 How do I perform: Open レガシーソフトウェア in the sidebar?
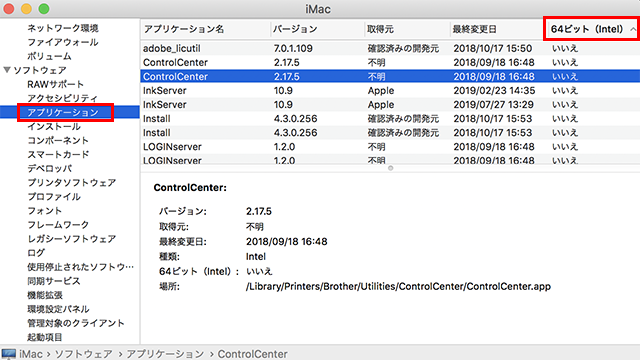coord(71,238)
